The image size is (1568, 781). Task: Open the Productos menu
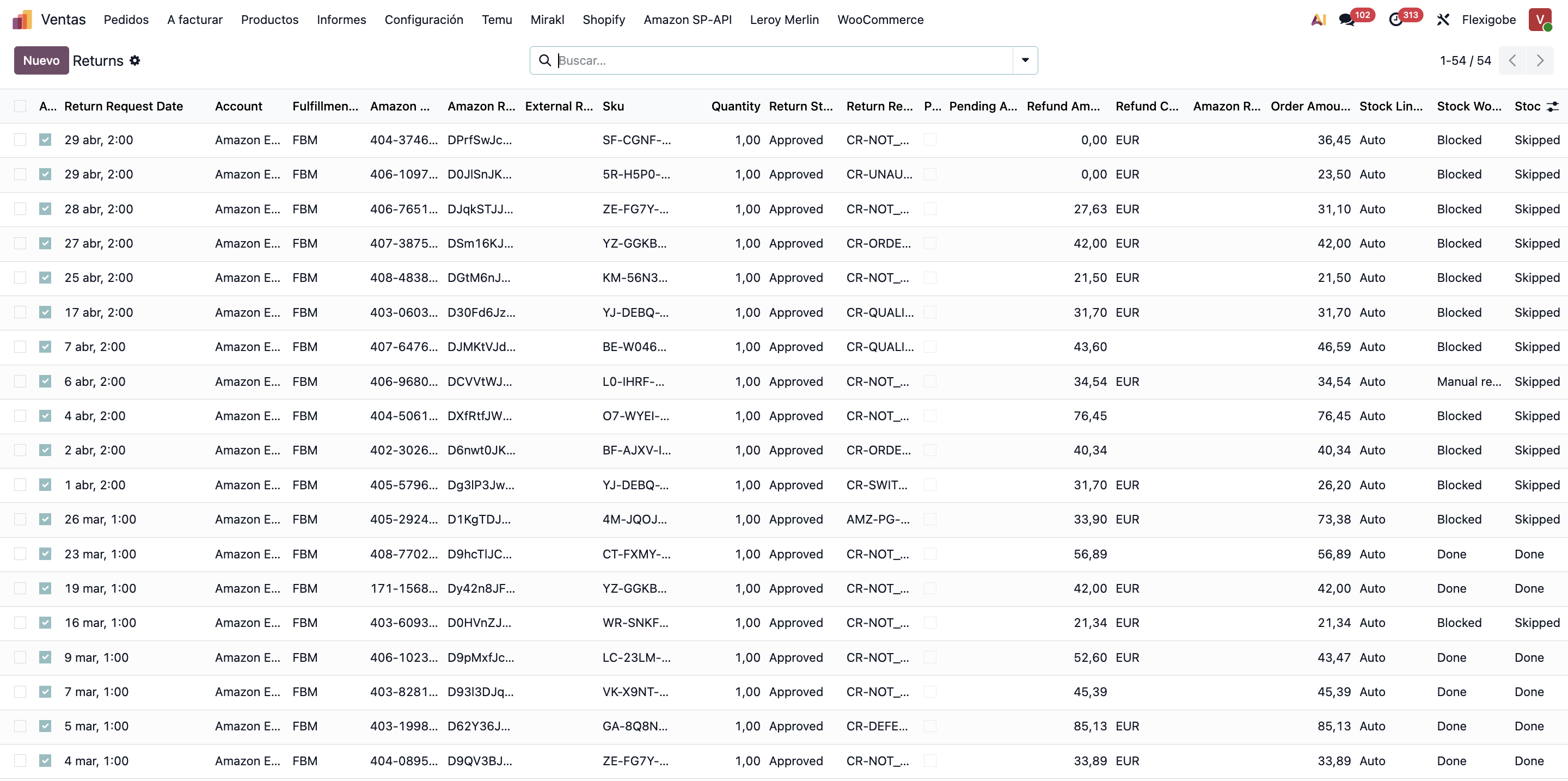tap(269, 20)
